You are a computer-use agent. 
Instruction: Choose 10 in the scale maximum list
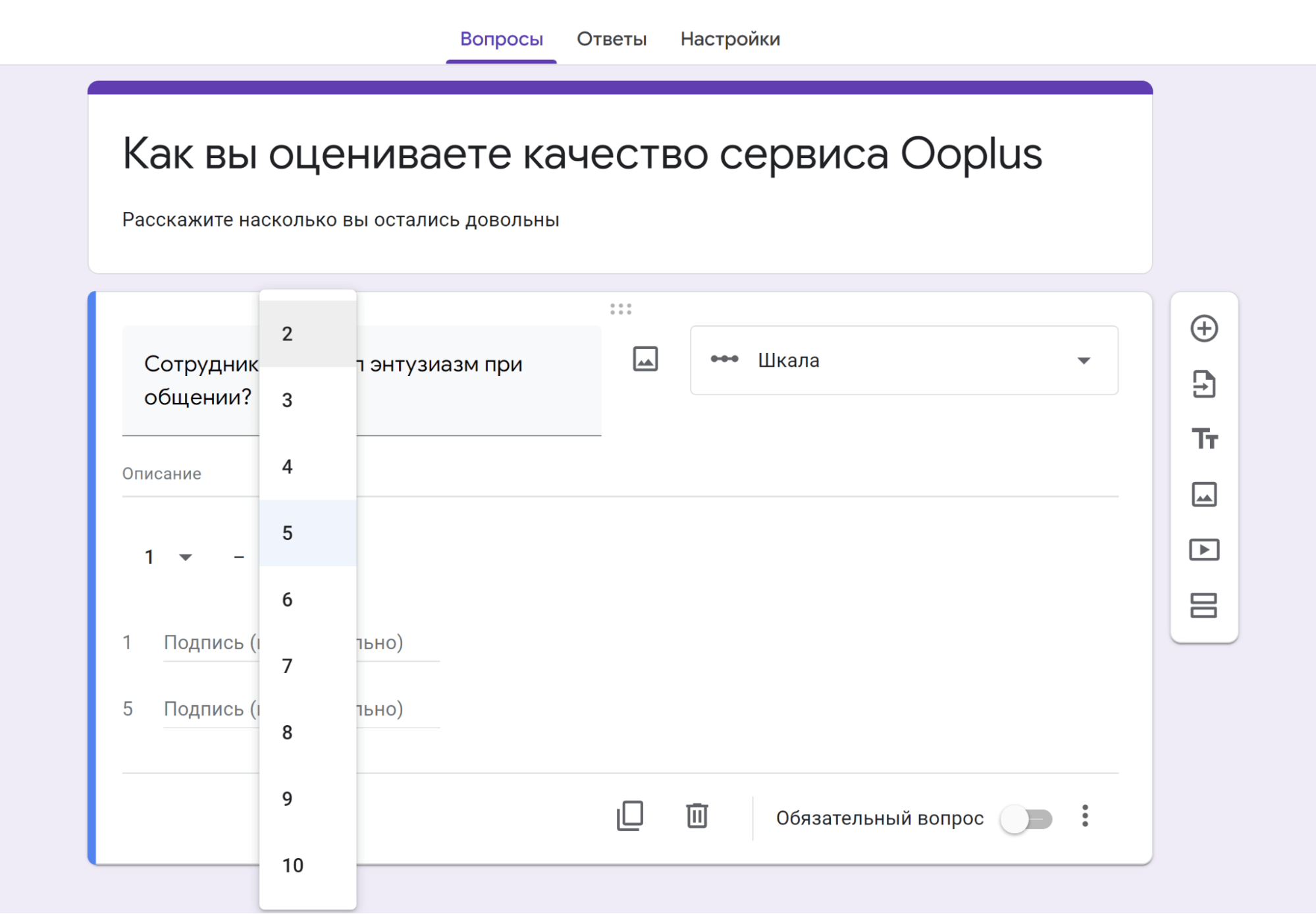(308, 865)
